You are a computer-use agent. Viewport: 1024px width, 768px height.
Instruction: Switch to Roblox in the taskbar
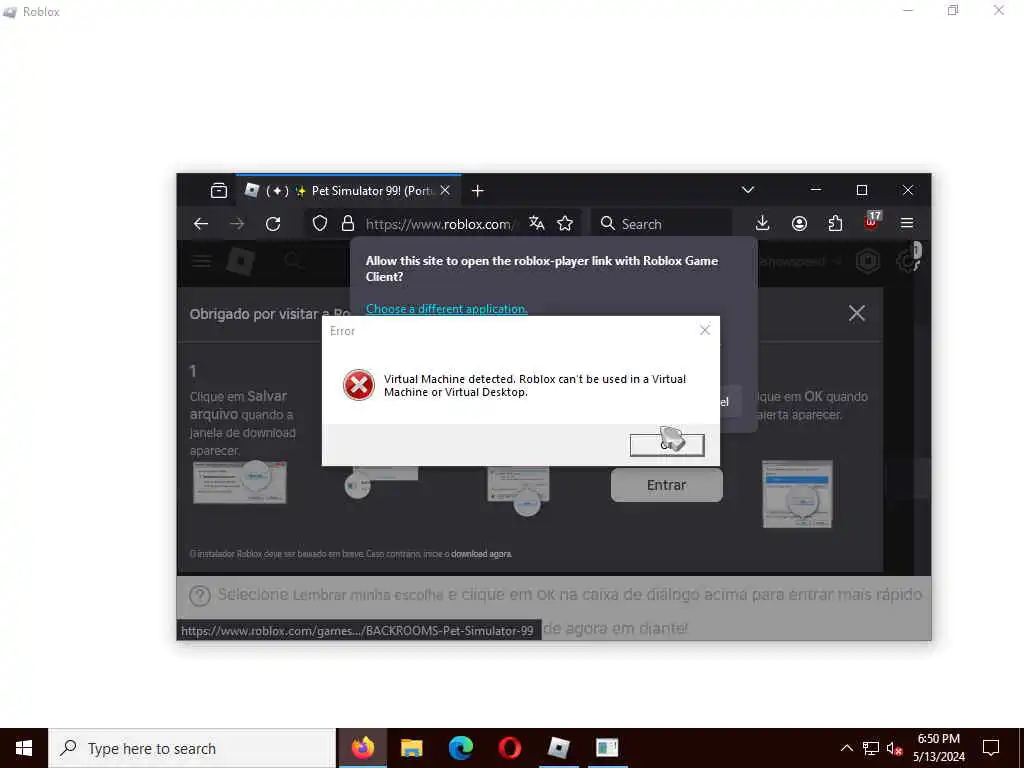click(x=558, y=748)
